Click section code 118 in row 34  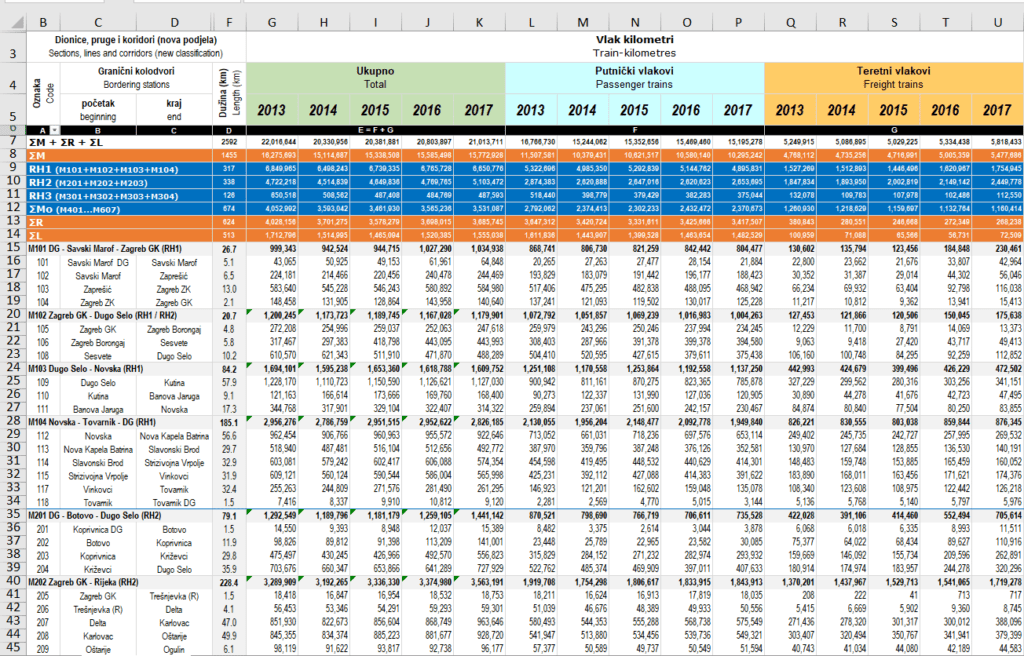pos(43,502)
